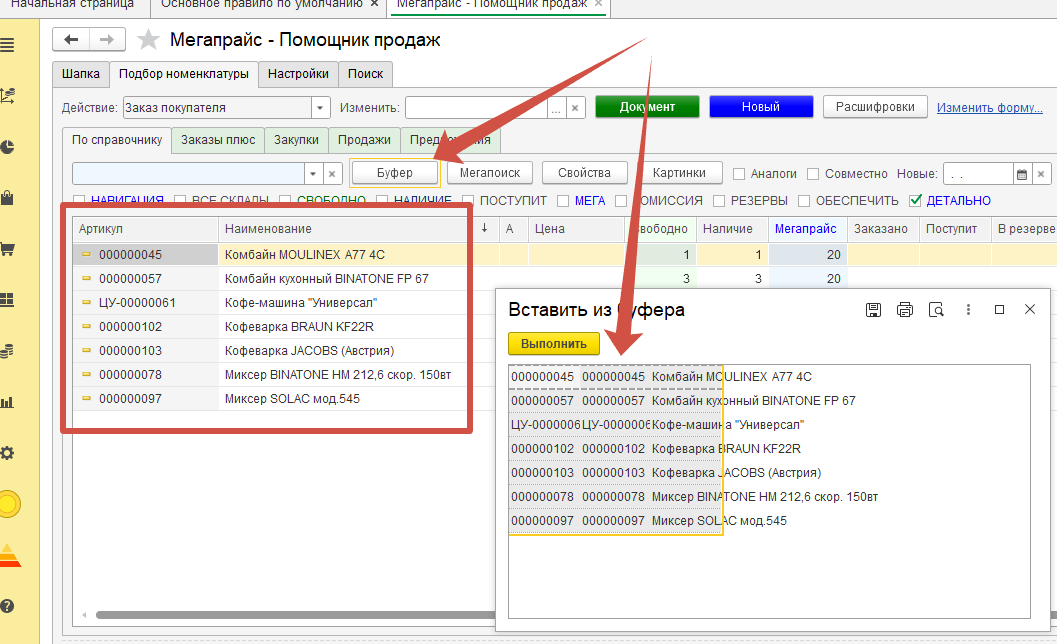Click the save icon in the Вставить из буфера dialog
This screenshot has width=1057, height=644.
point(873,310)
